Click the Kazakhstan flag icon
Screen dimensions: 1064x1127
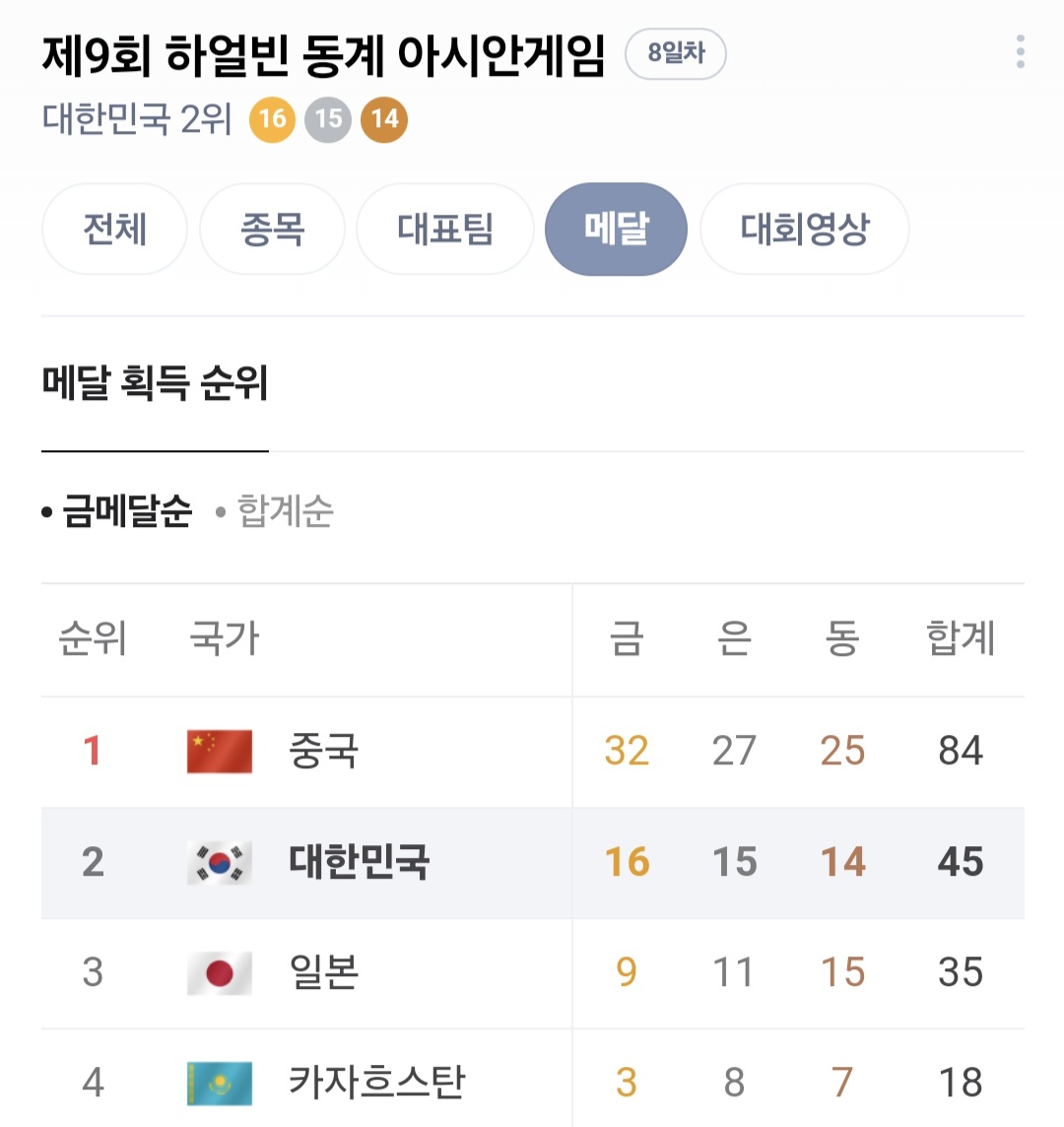(x=220, y=1084)
